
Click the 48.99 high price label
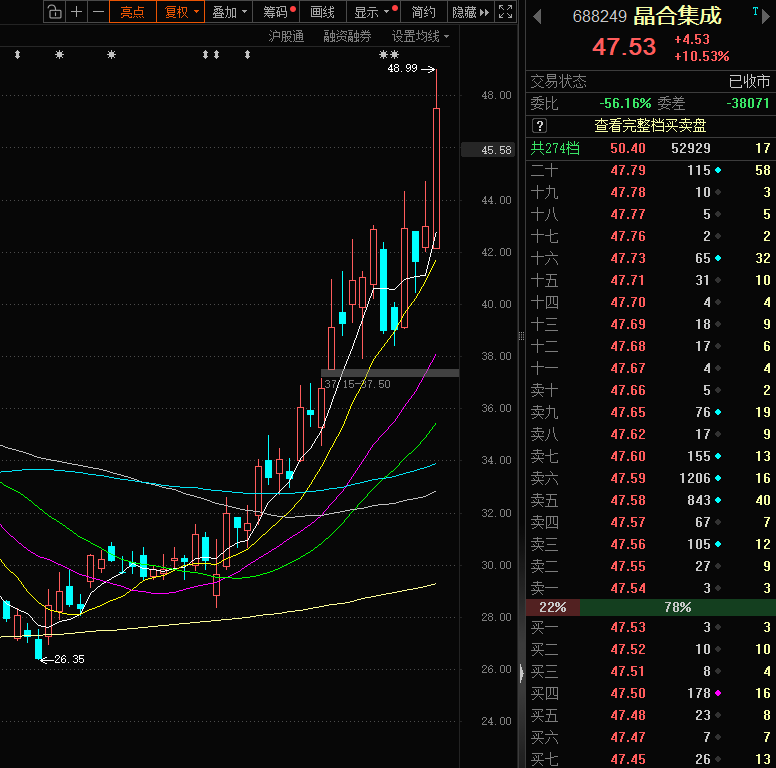tap(402, 68)
